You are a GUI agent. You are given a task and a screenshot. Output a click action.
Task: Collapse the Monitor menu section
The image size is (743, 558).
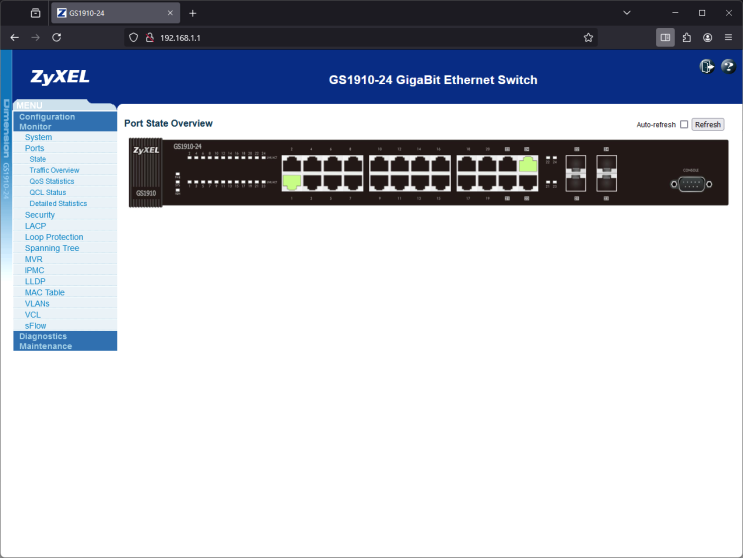pyautogui.click(x=35, y=126)
